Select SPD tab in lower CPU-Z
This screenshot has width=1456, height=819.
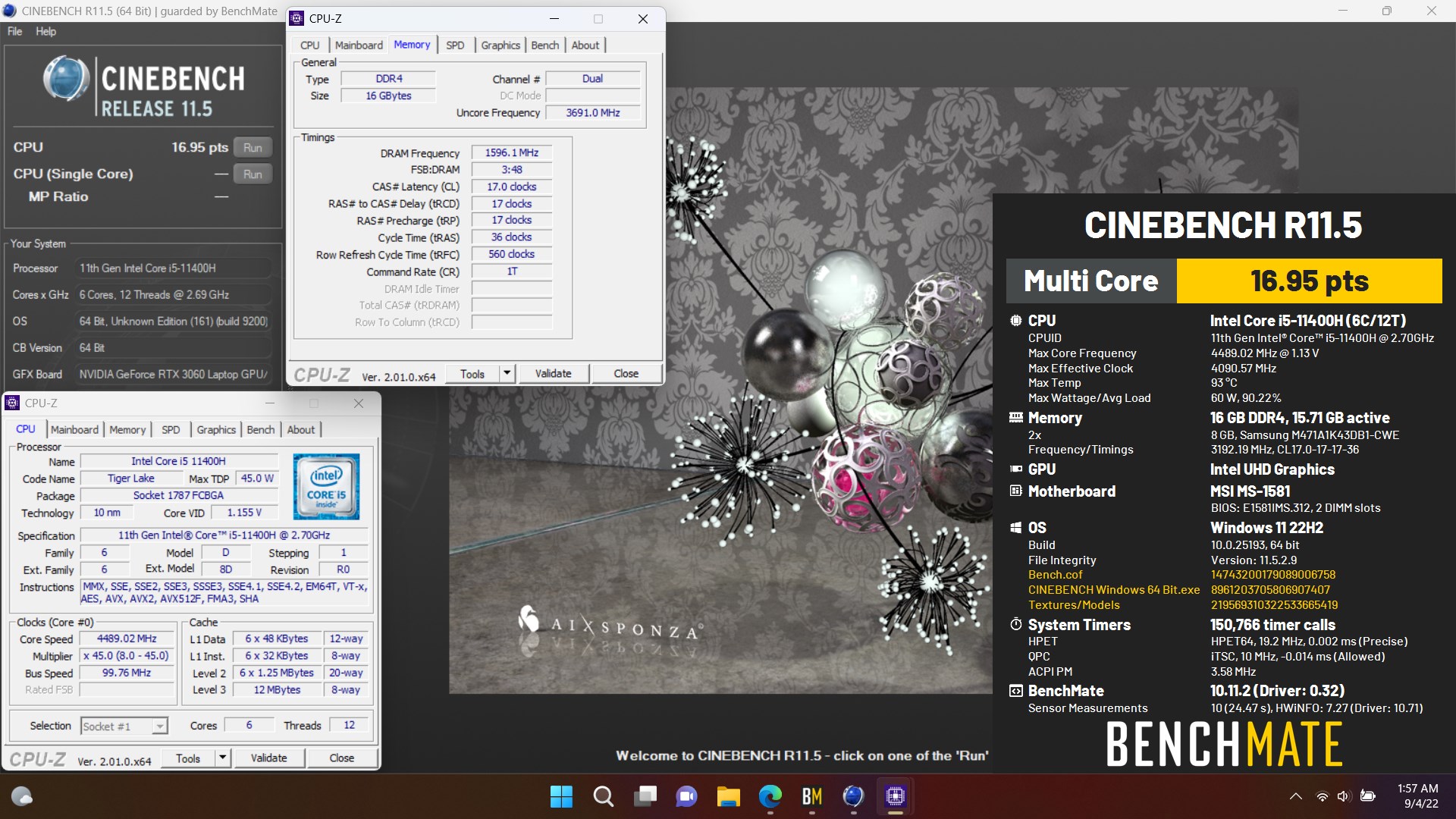coord(171,429)
